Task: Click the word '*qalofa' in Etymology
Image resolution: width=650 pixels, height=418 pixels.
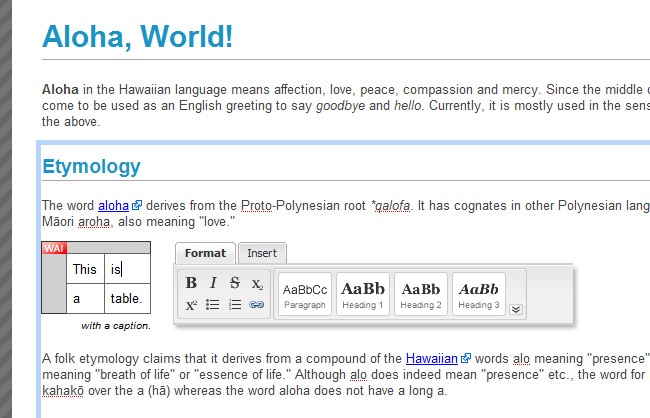Action: coord(390,206)
